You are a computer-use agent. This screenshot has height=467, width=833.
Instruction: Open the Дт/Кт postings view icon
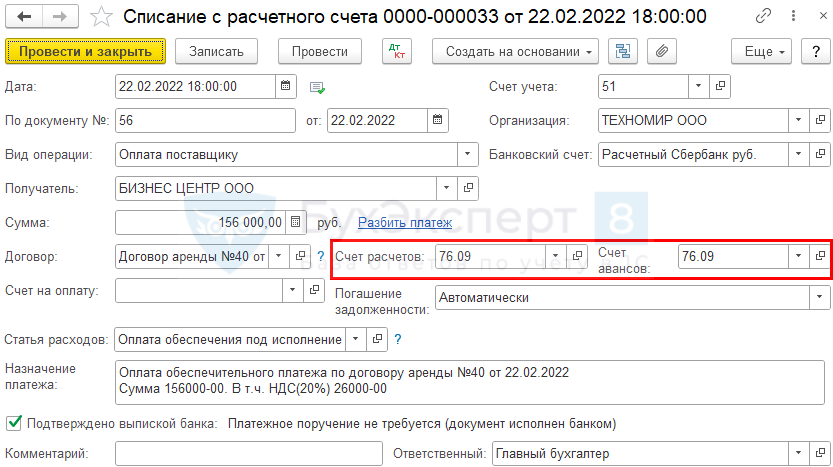pos(397,51)
